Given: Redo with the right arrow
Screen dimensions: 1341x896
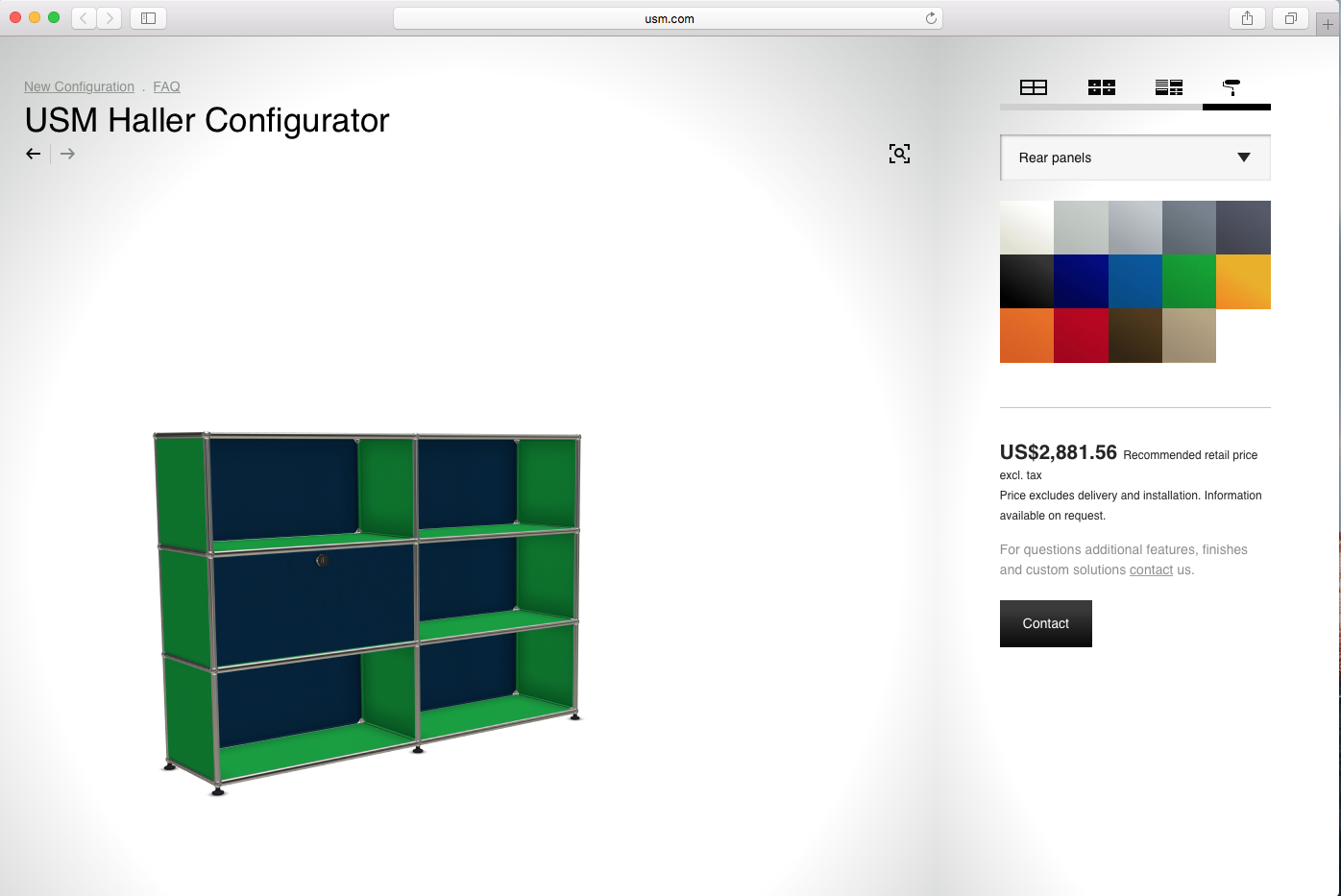Looking at the screenshot, I should pyautogui.click(x=67, y=154).
